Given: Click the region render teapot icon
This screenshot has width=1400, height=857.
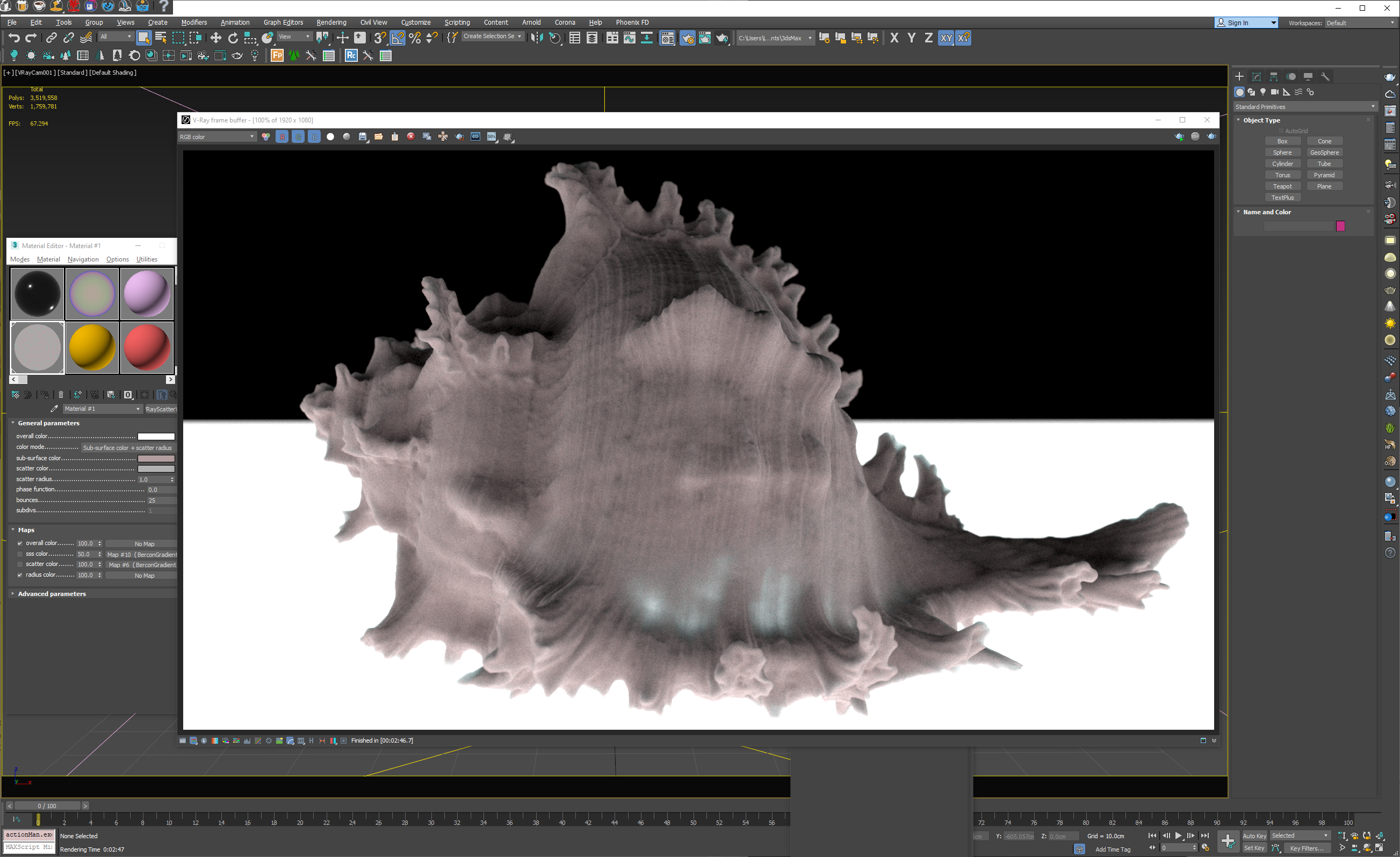Looking at the screenshot, I should click(x=459, y=137).
